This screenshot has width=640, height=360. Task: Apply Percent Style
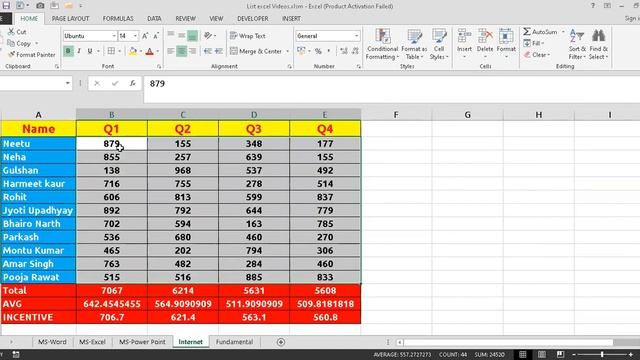click(x=318, y=51)
